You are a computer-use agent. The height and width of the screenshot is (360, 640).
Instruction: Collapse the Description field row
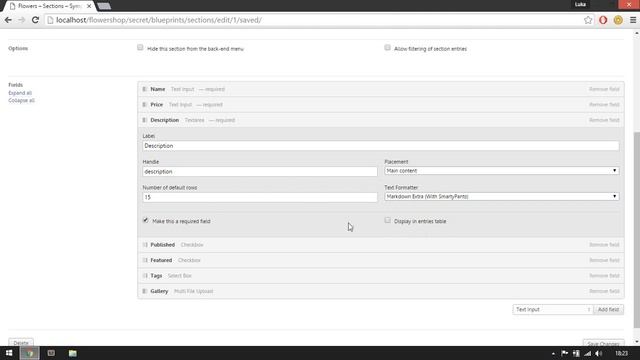380,120
